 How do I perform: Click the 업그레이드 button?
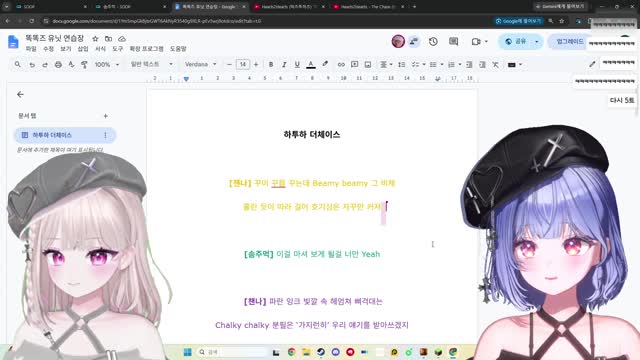[x=570, y=41]
